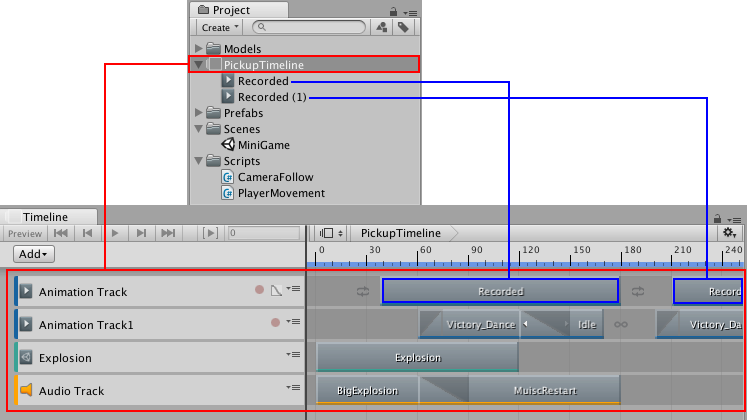The width and height of the screenshot is (747, 420).
Task: Click the Scenes folder icon
Action: 213,129
